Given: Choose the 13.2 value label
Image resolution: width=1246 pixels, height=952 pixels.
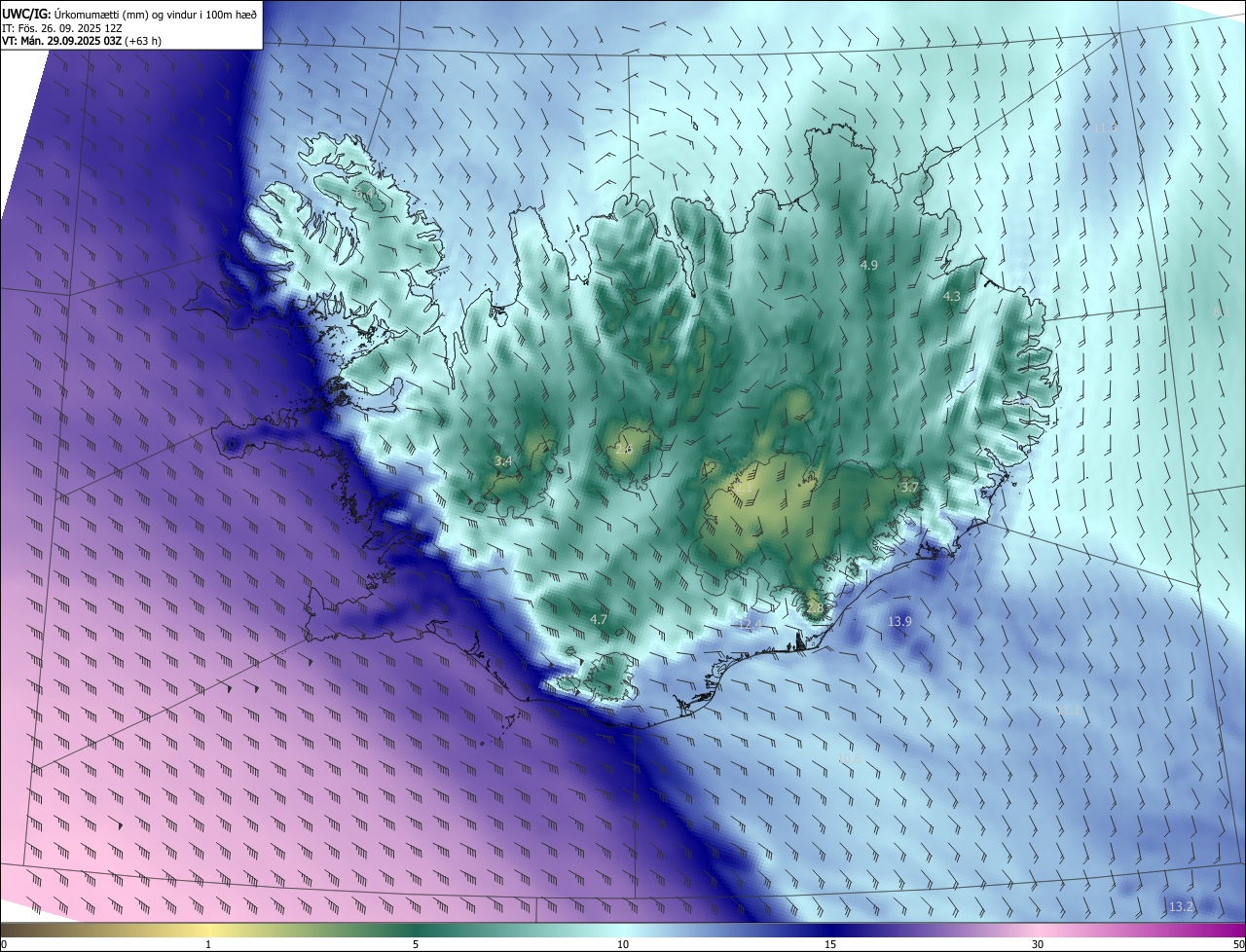Looking at the screenshot, I should 1181,906.
